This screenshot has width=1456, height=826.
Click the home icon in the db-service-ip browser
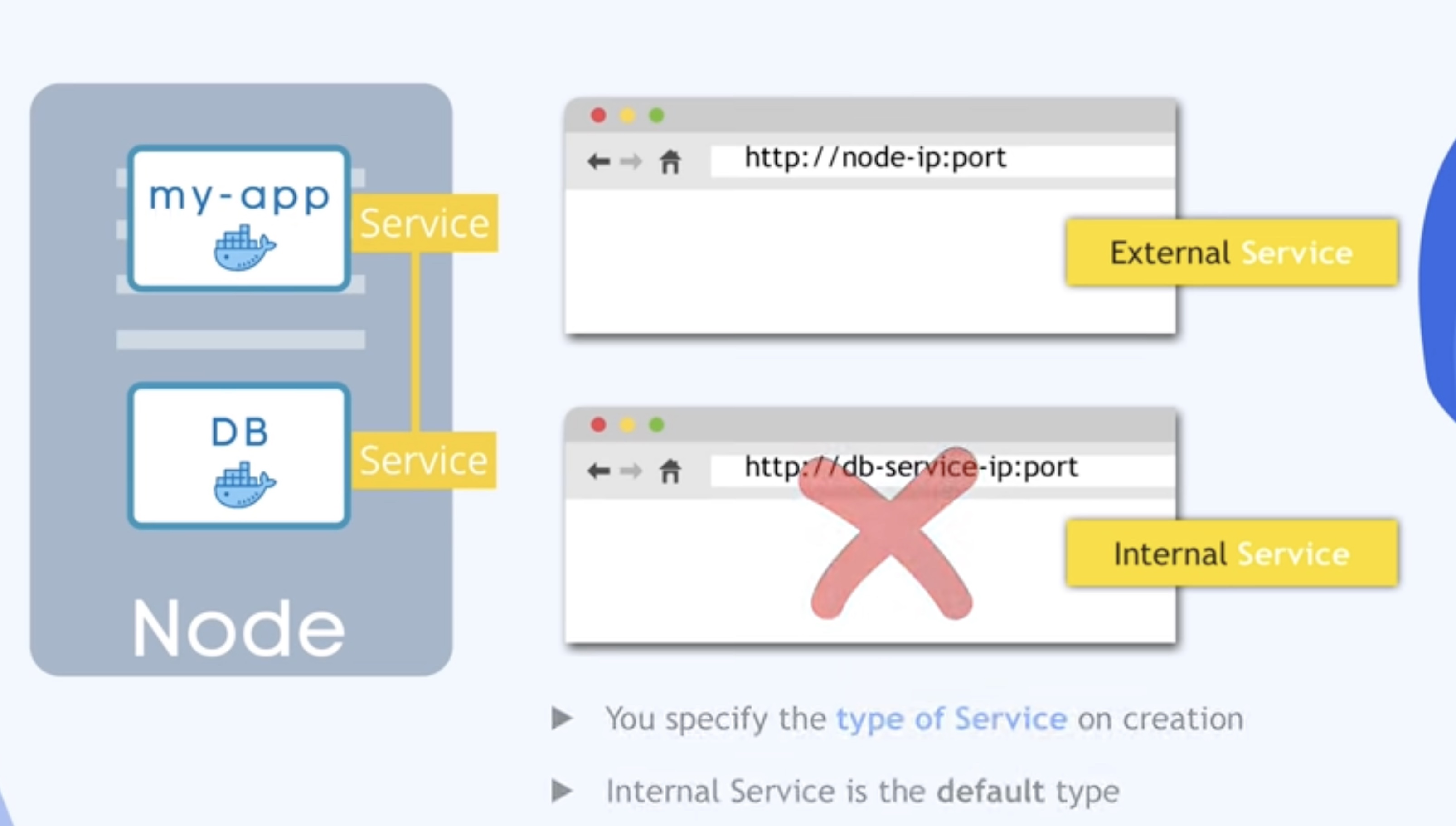670,471
